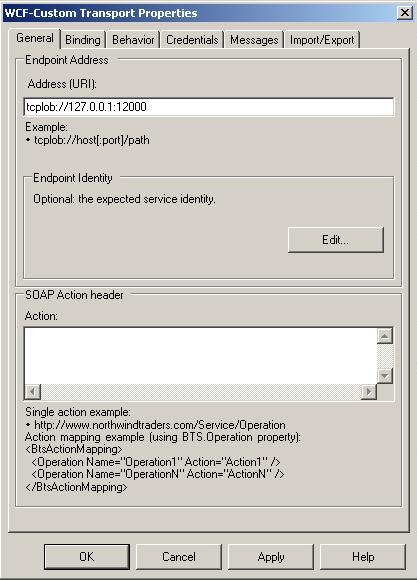Click the 'Address (URI):' label
The width and height of the screenshot is (417, 580).
[62, 84]
